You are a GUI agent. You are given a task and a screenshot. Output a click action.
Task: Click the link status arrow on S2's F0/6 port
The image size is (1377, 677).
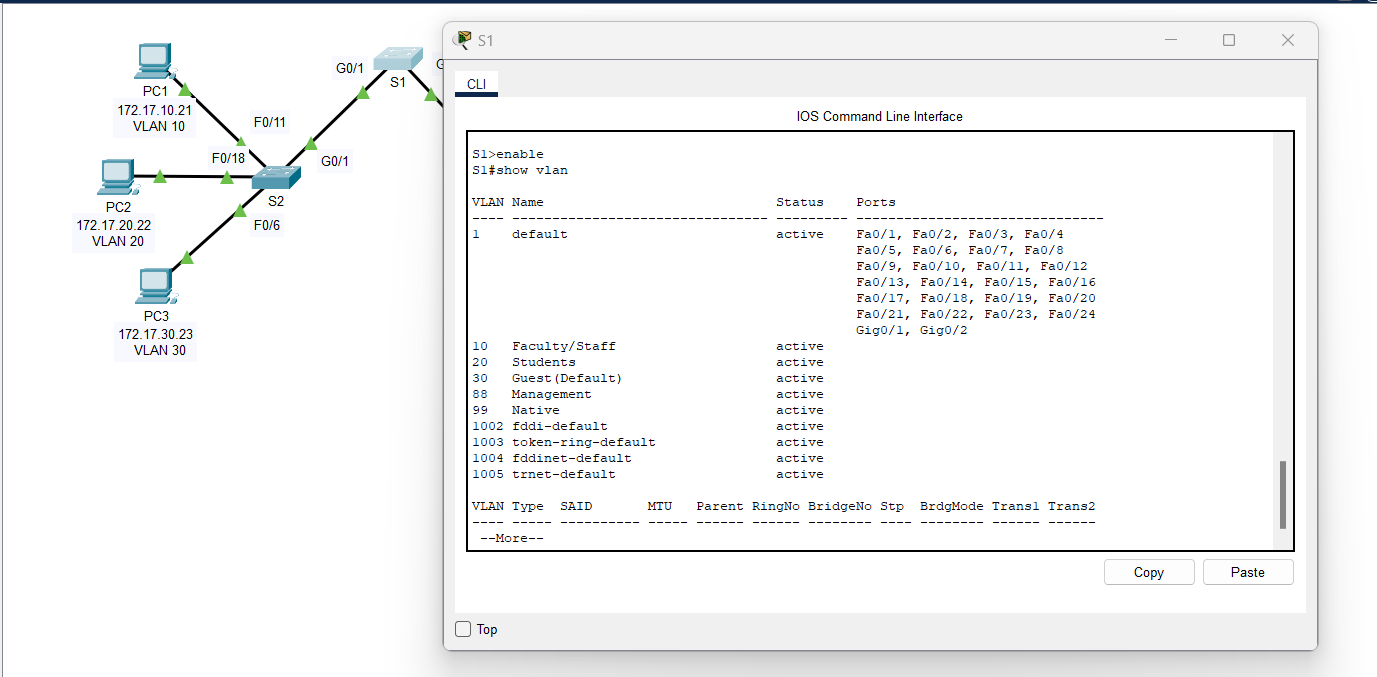pos(240,208)
